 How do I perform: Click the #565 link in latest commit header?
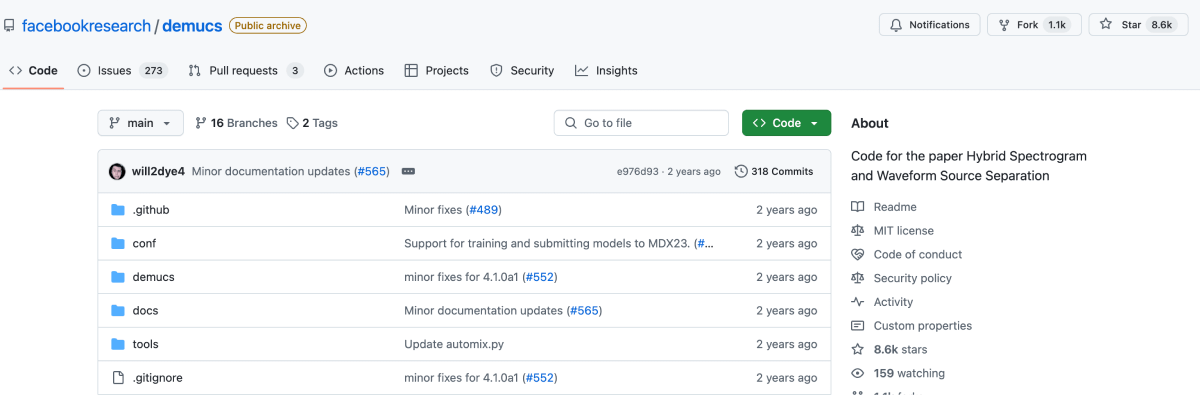[x=372, y=171]
